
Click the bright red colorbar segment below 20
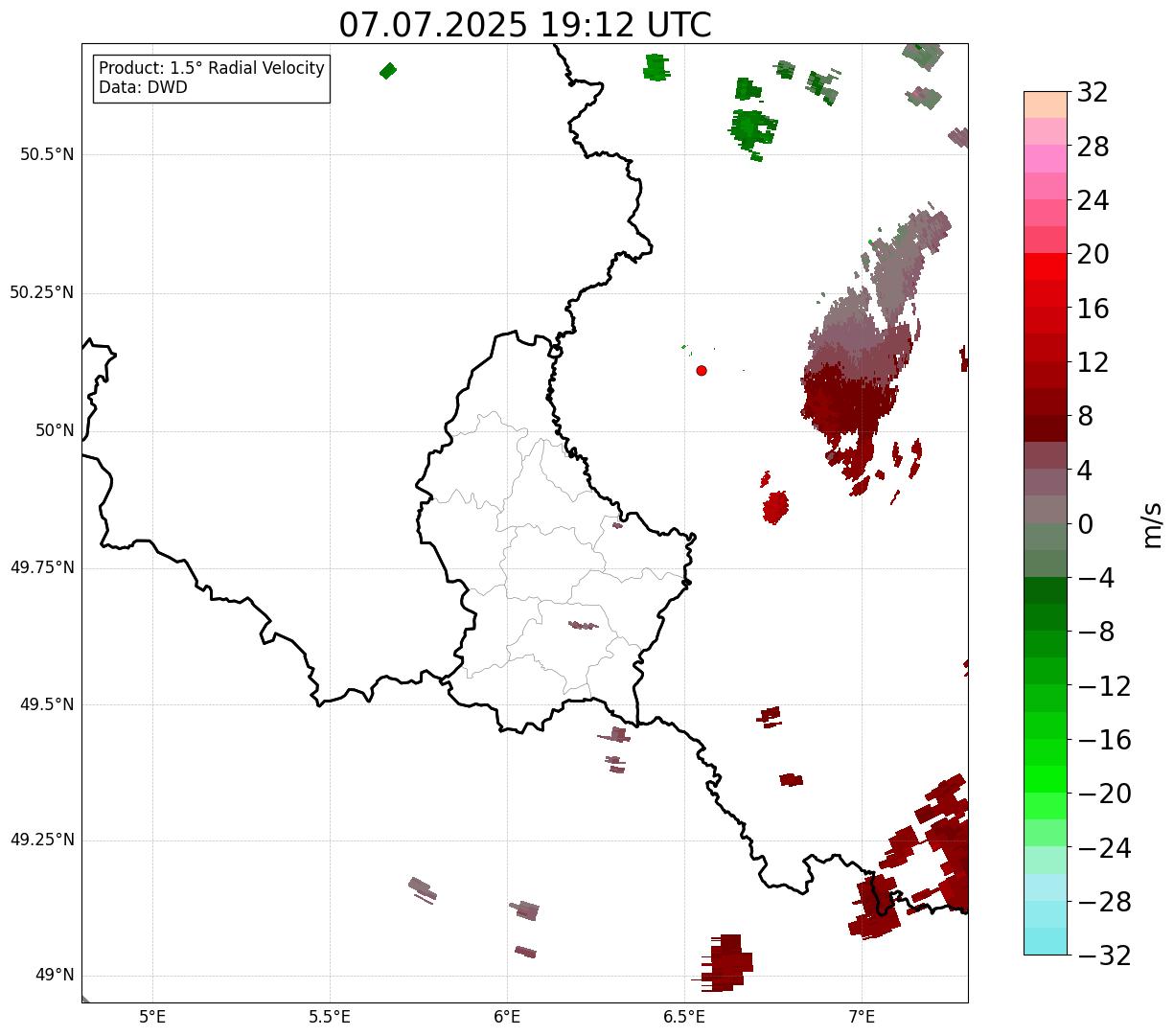point(1045,266)
